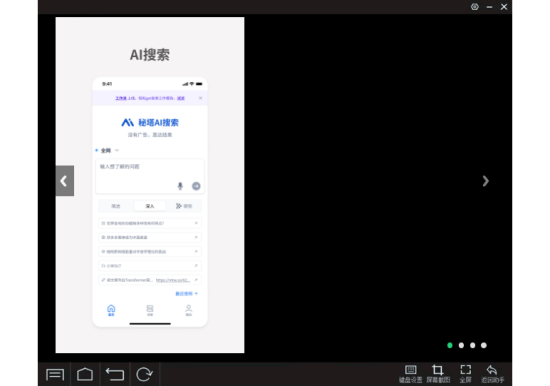Screen dimensions: 550x386
Task: Tap the profile tab icon in mockup
Action: 188,310
